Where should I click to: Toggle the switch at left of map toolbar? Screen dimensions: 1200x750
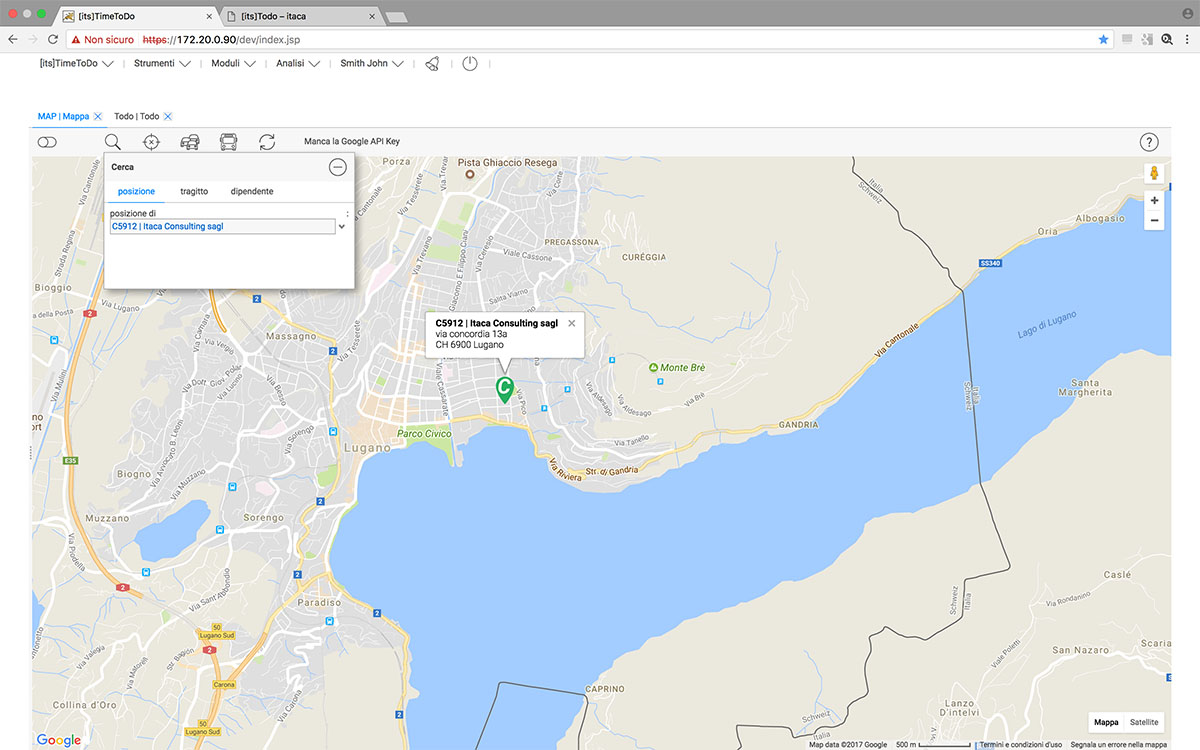point(47,143)
